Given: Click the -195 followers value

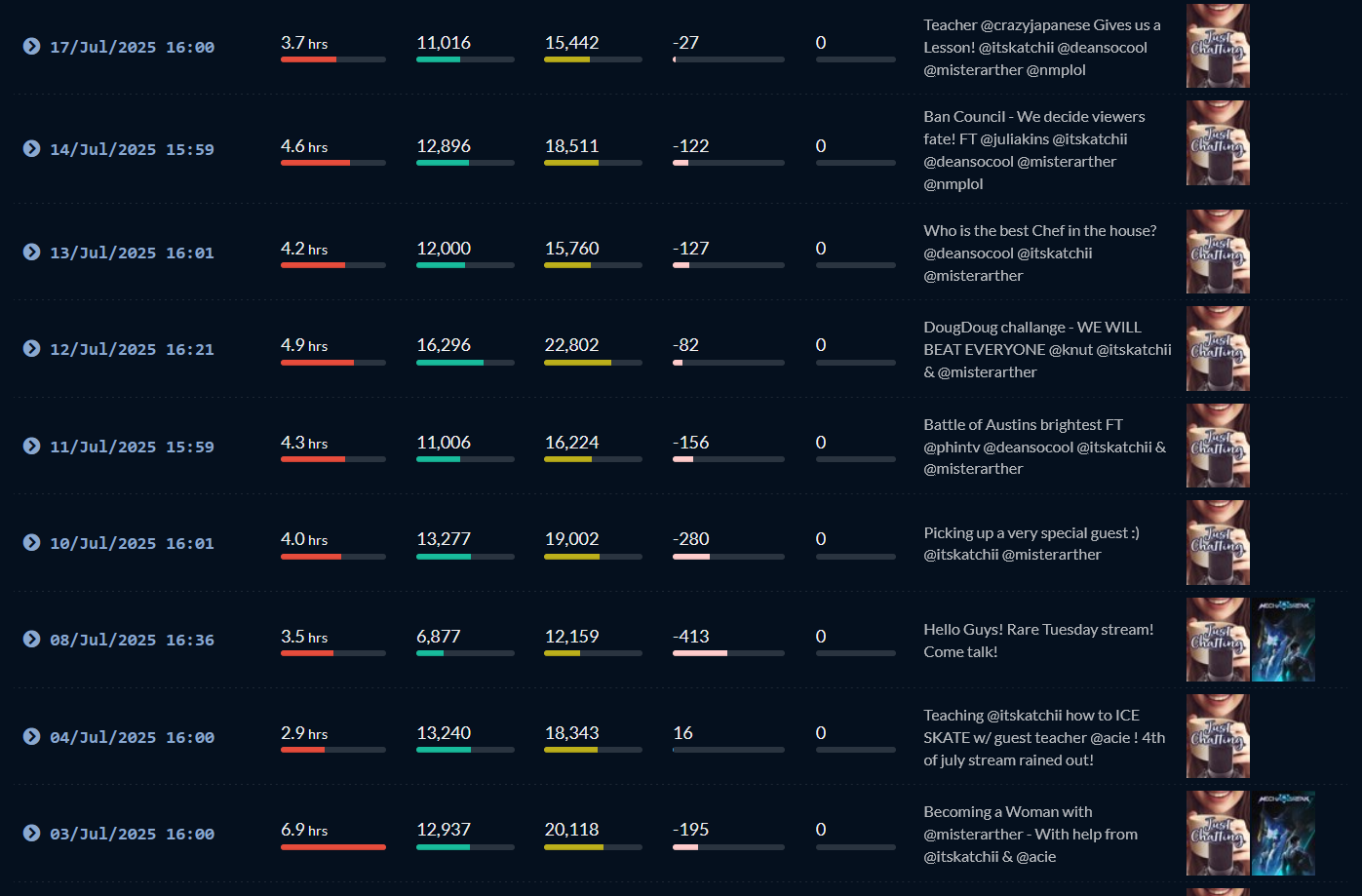Looking at the screenshot, I should pos(691,830).
